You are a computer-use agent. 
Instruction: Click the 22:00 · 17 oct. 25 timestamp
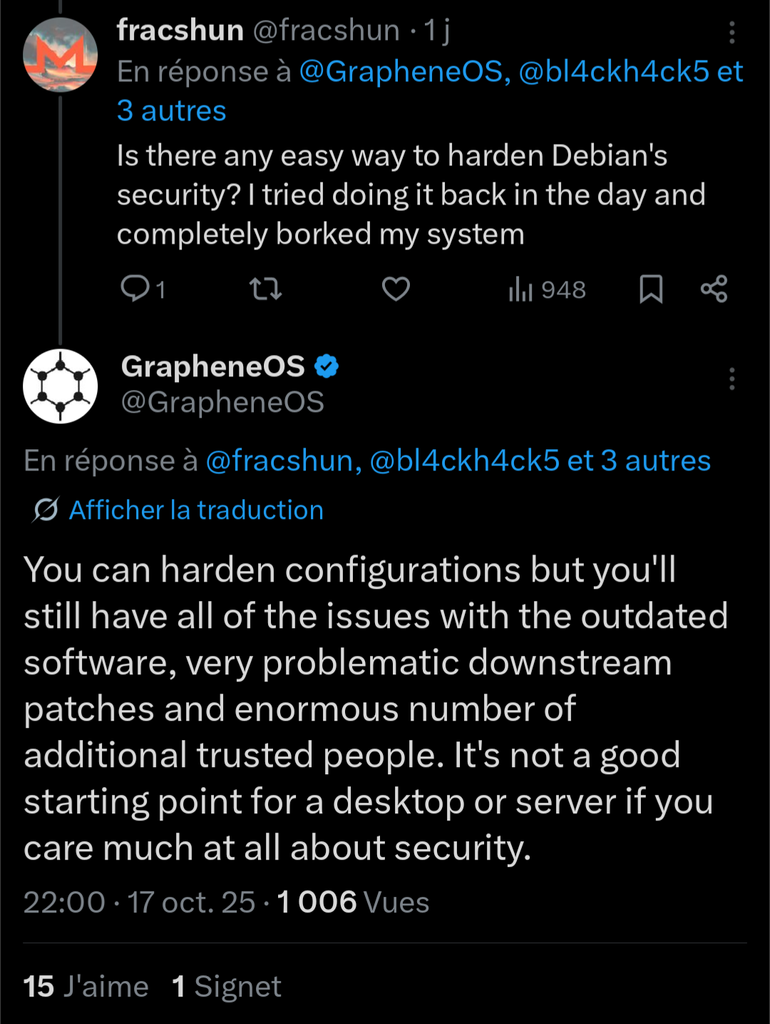click(x=139, y=902)
